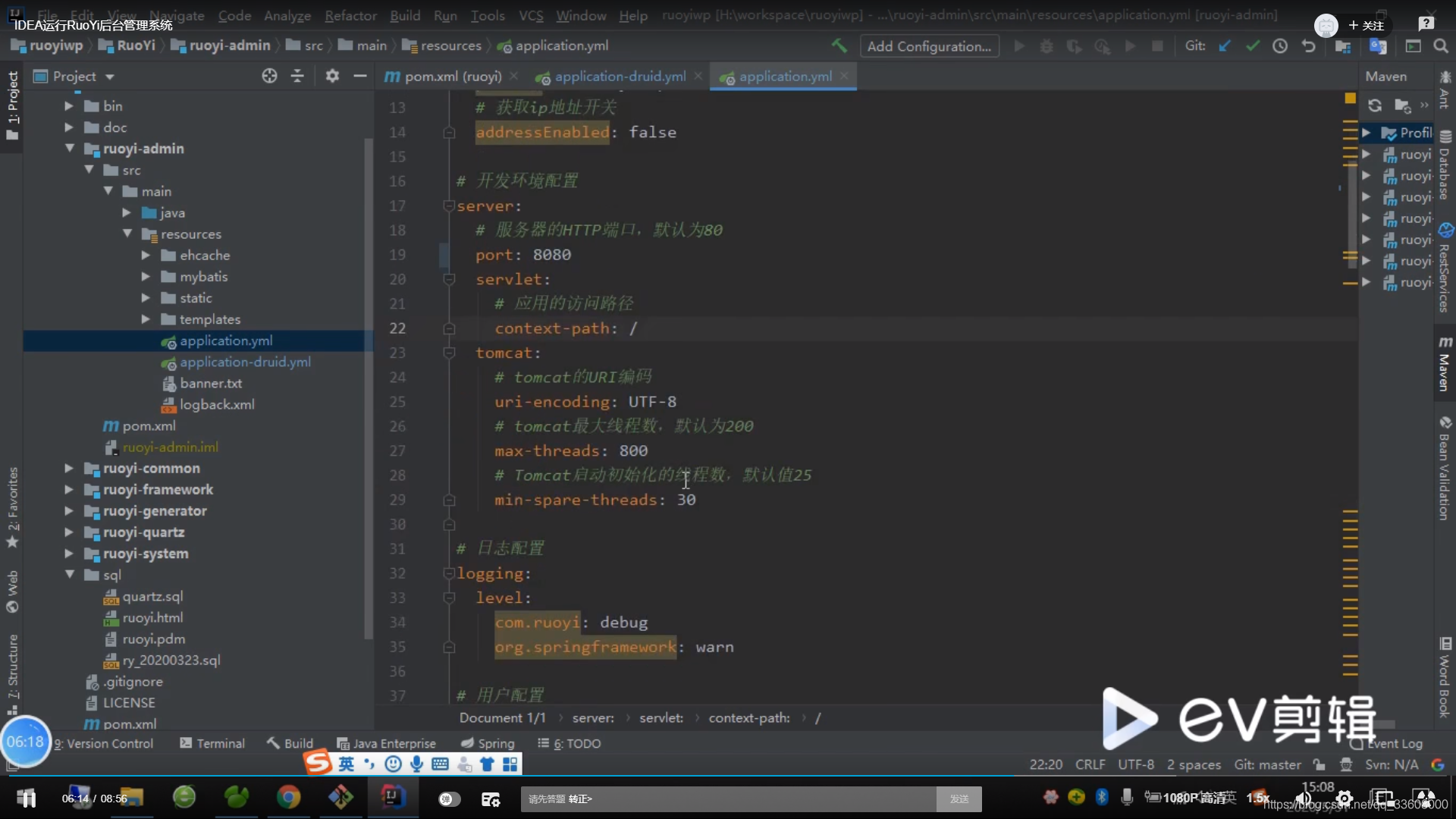Open Project panel settings gear
The height and width of the screenshot is (819, 1456).
[x=332, y=76]
